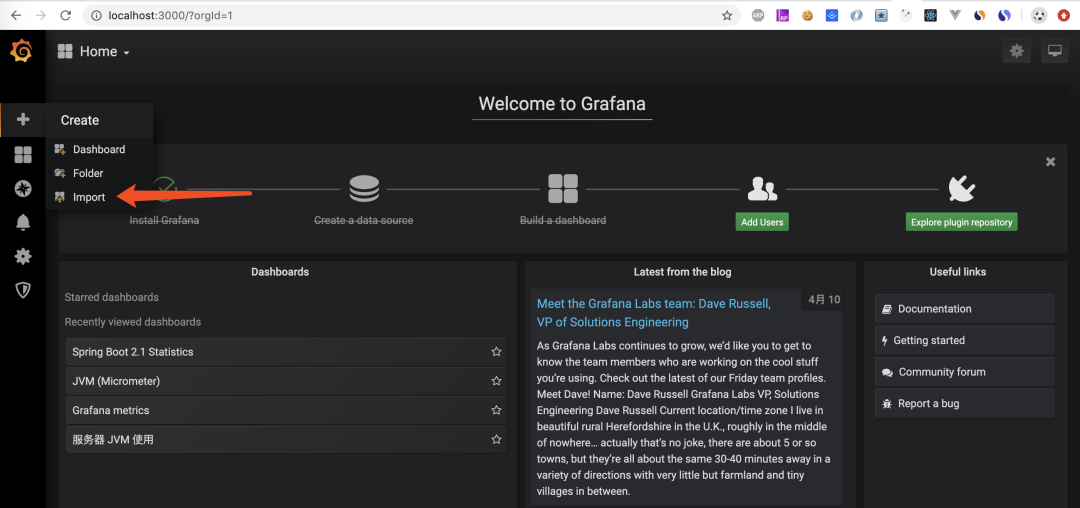Click the database icon for data source
Screen dimensions: 1080x508
tap(364, 189)
